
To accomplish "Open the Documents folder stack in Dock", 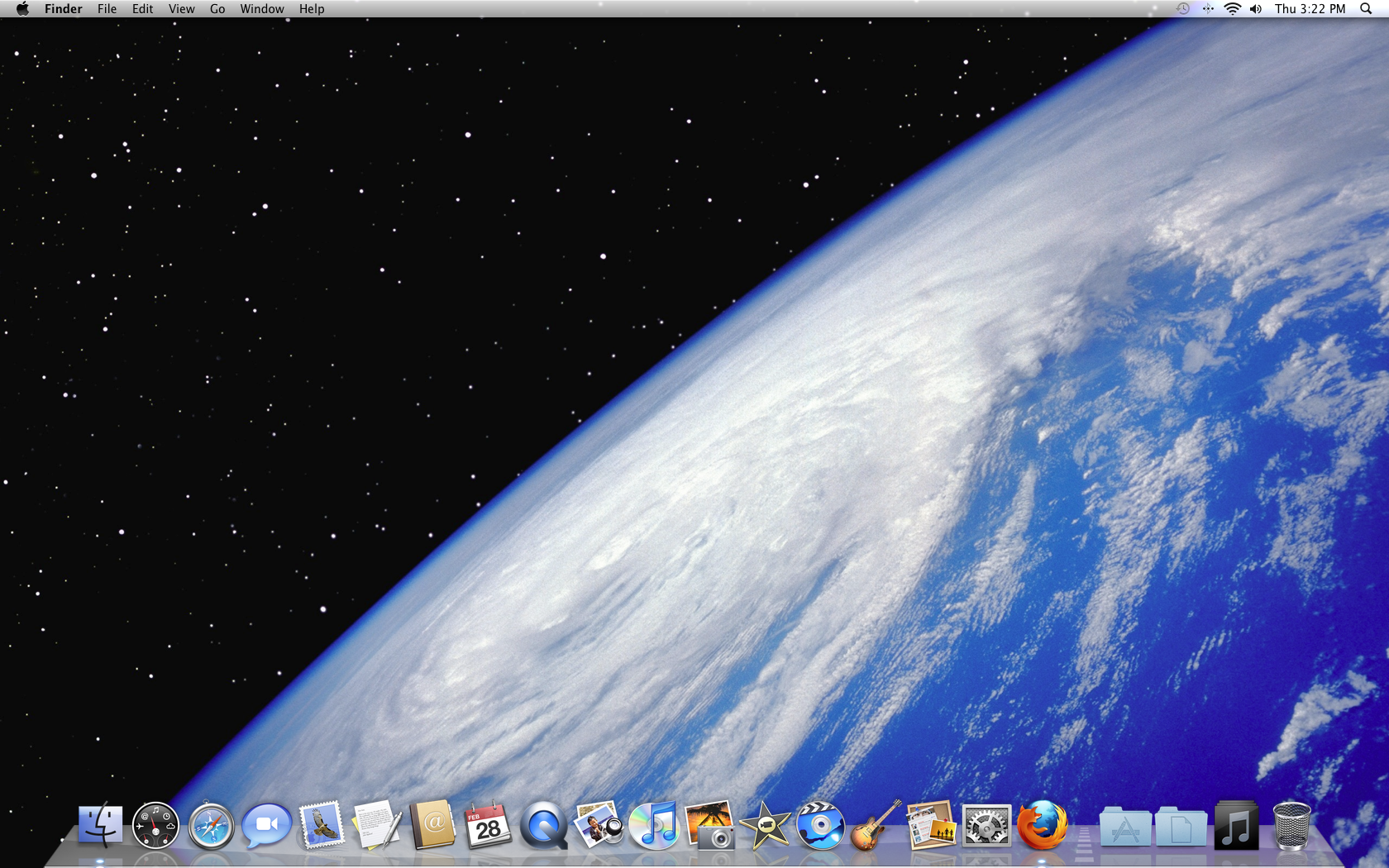I will pyautogui.click(x=1181, y=826).
